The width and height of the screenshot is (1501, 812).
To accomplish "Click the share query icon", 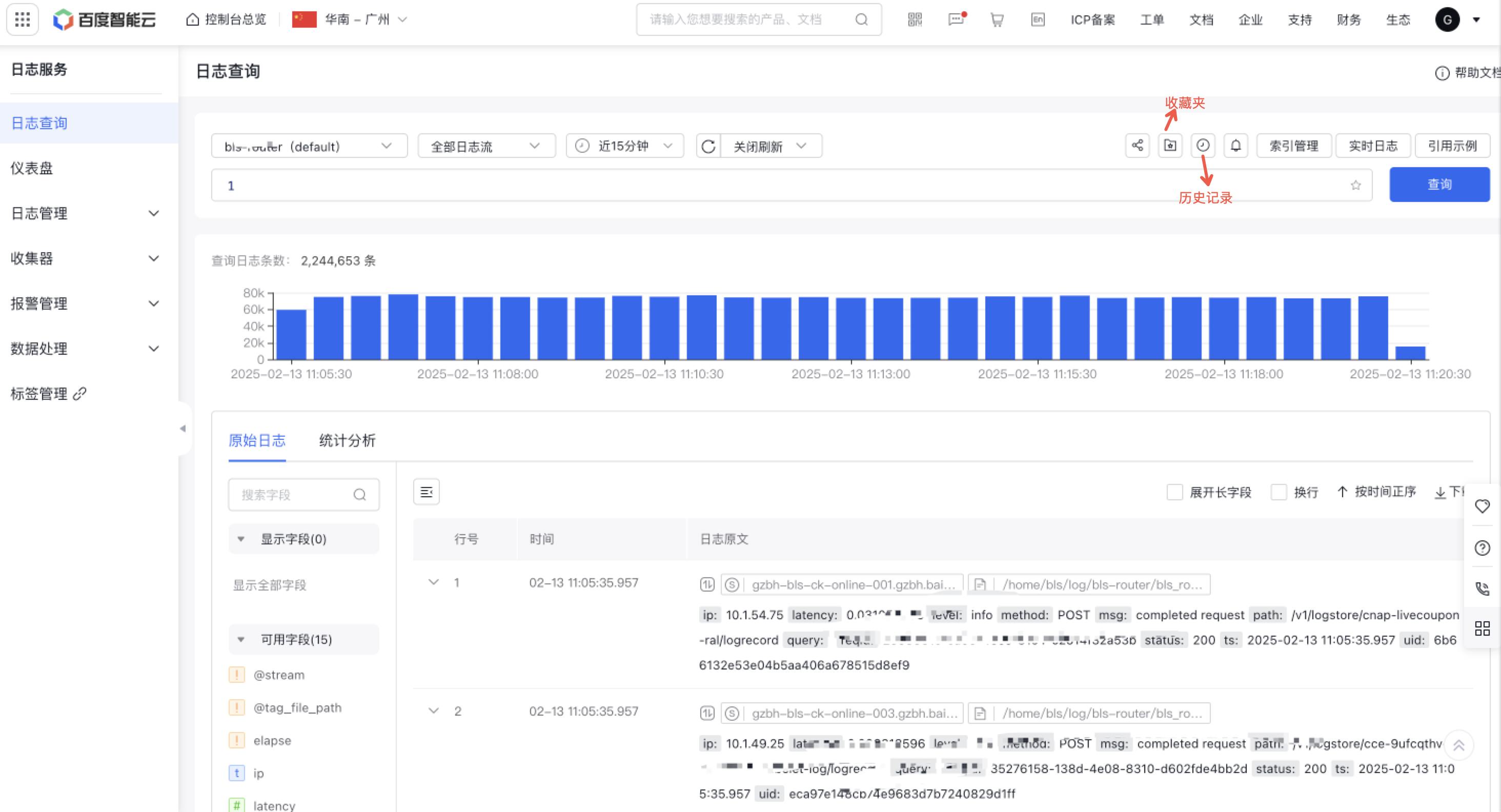I will click(1137, 146).
